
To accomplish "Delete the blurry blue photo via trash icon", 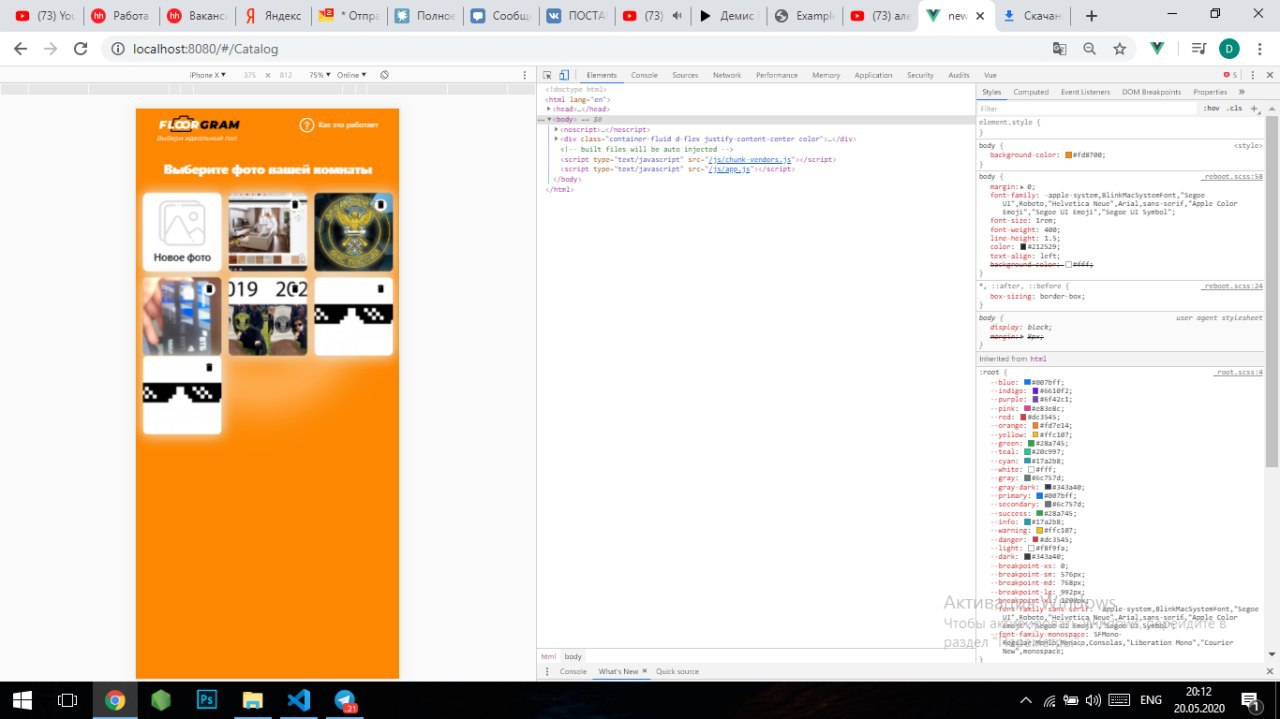I will pos(209,289).
